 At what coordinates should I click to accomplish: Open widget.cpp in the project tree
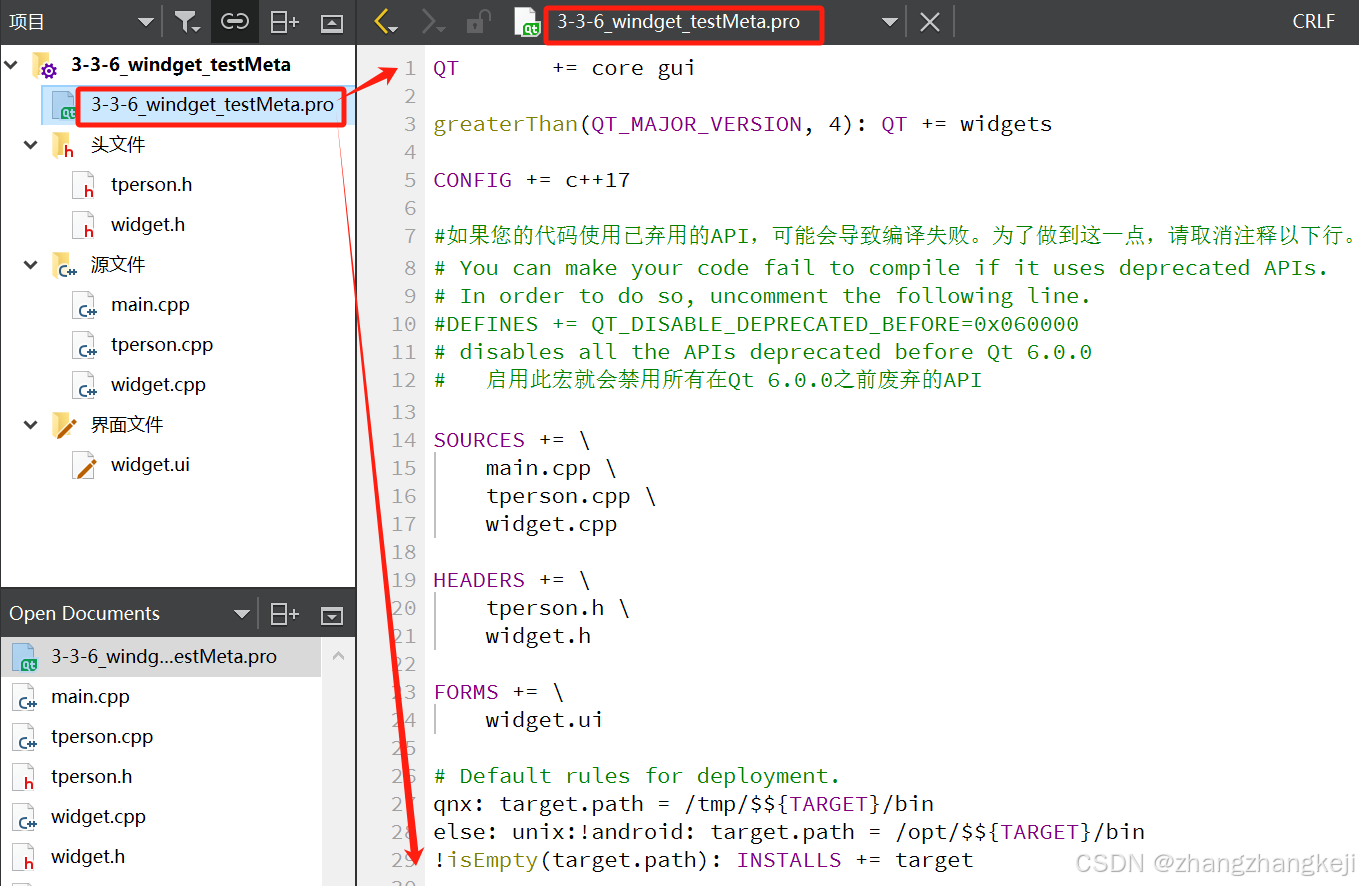click(158, 385)
